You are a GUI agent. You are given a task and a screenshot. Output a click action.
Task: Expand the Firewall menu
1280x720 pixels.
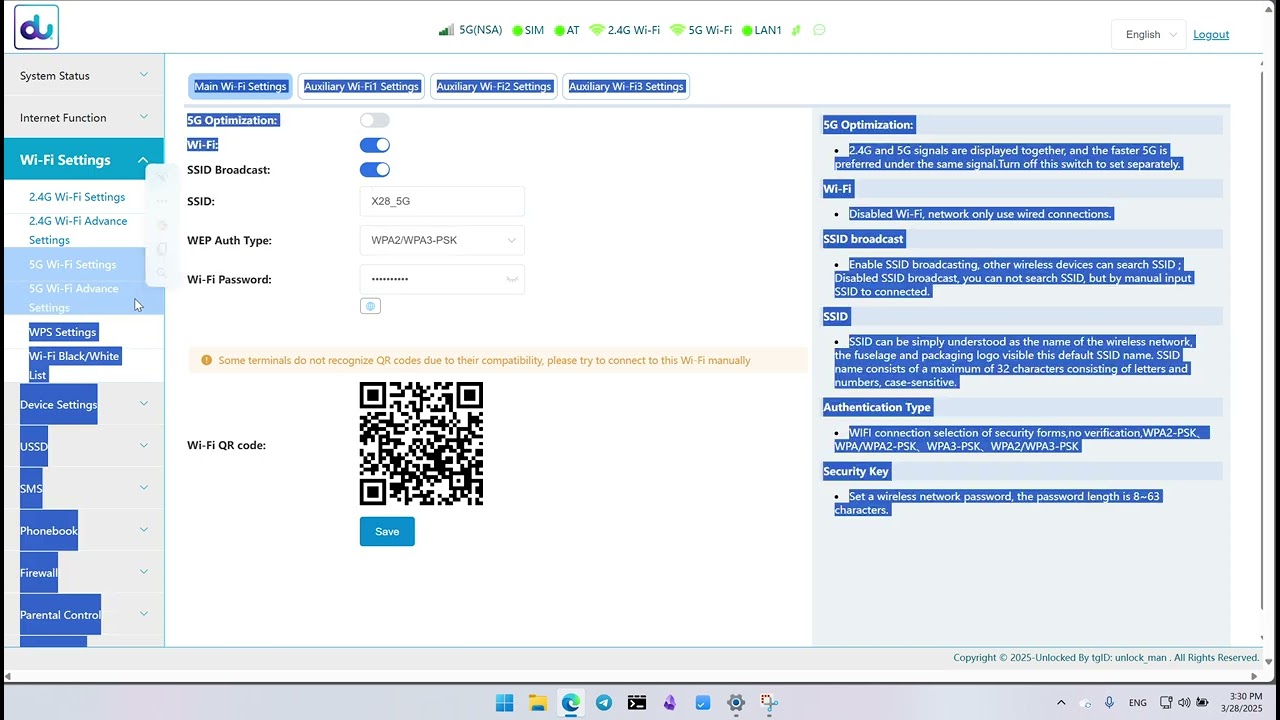(x=82, y=573)
